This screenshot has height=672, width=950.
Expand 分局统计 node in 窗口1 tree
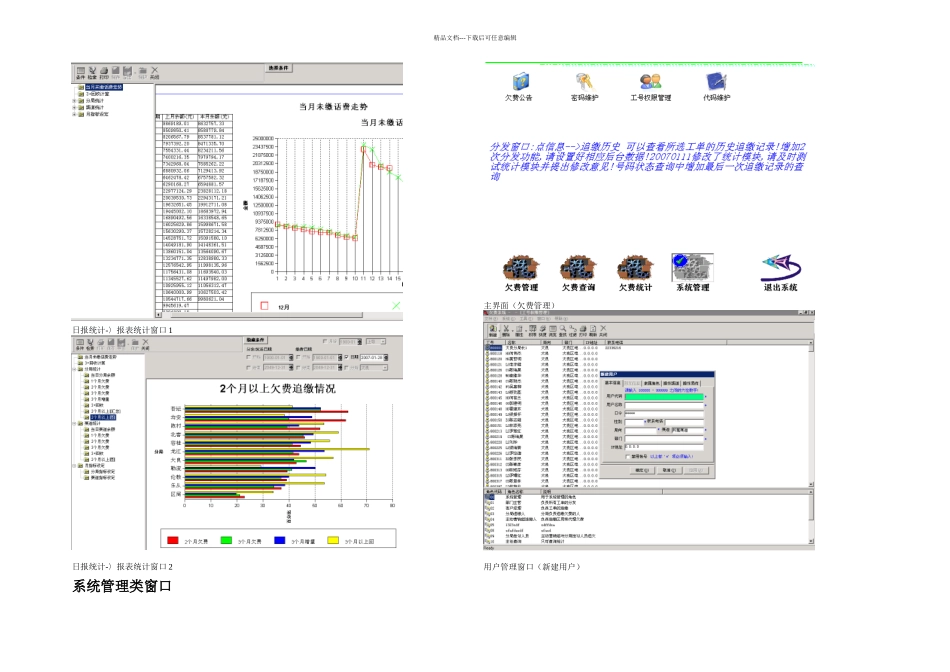(x=75, y=101)
